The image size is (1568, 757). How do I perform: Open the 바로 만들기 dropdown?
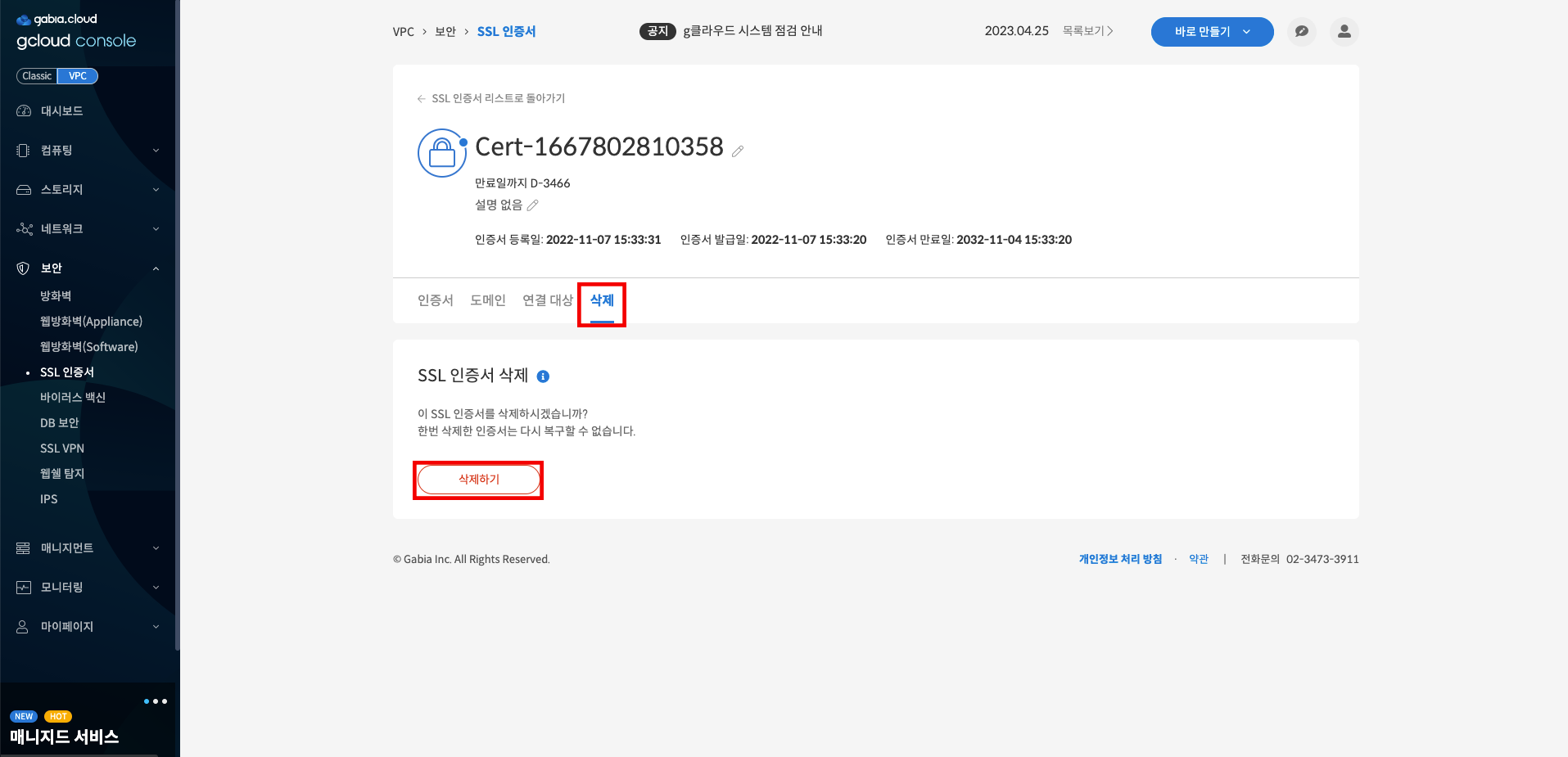point(1212,32)
